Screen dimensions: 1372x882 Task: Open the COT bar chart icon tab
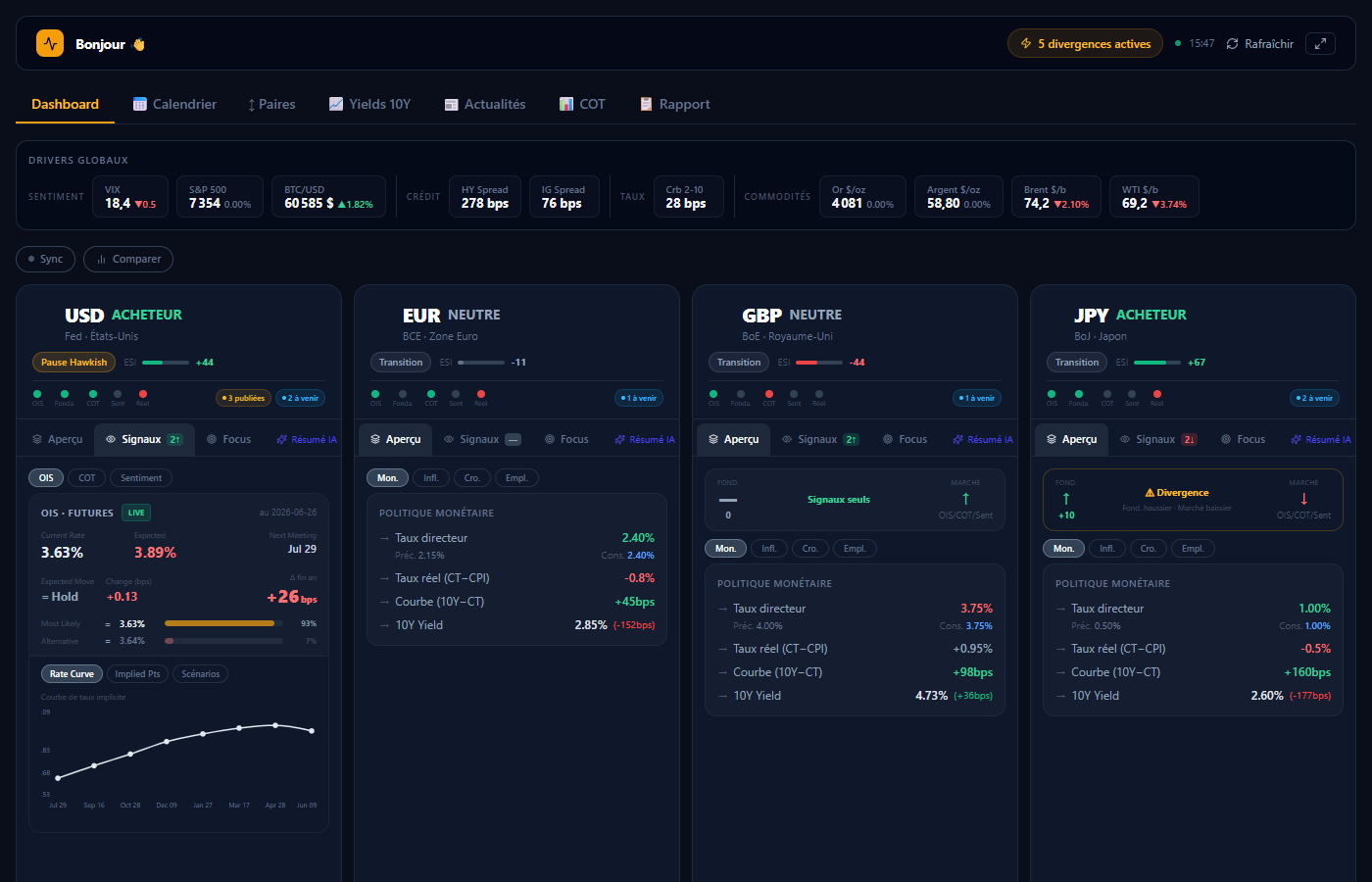[566, 104]
